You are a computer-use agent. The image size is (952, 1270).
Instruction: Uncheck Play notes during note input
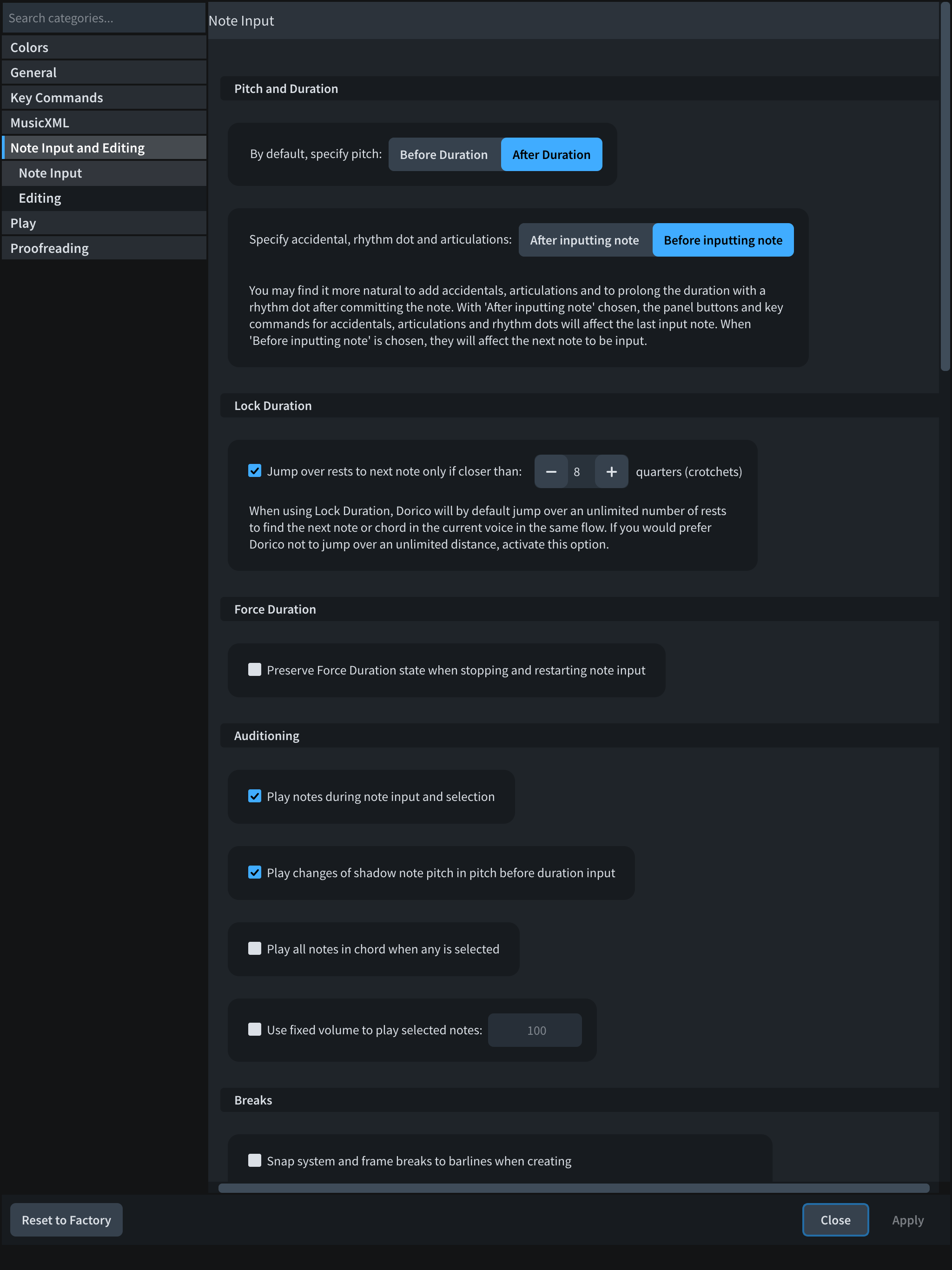(x=254, y=796)
